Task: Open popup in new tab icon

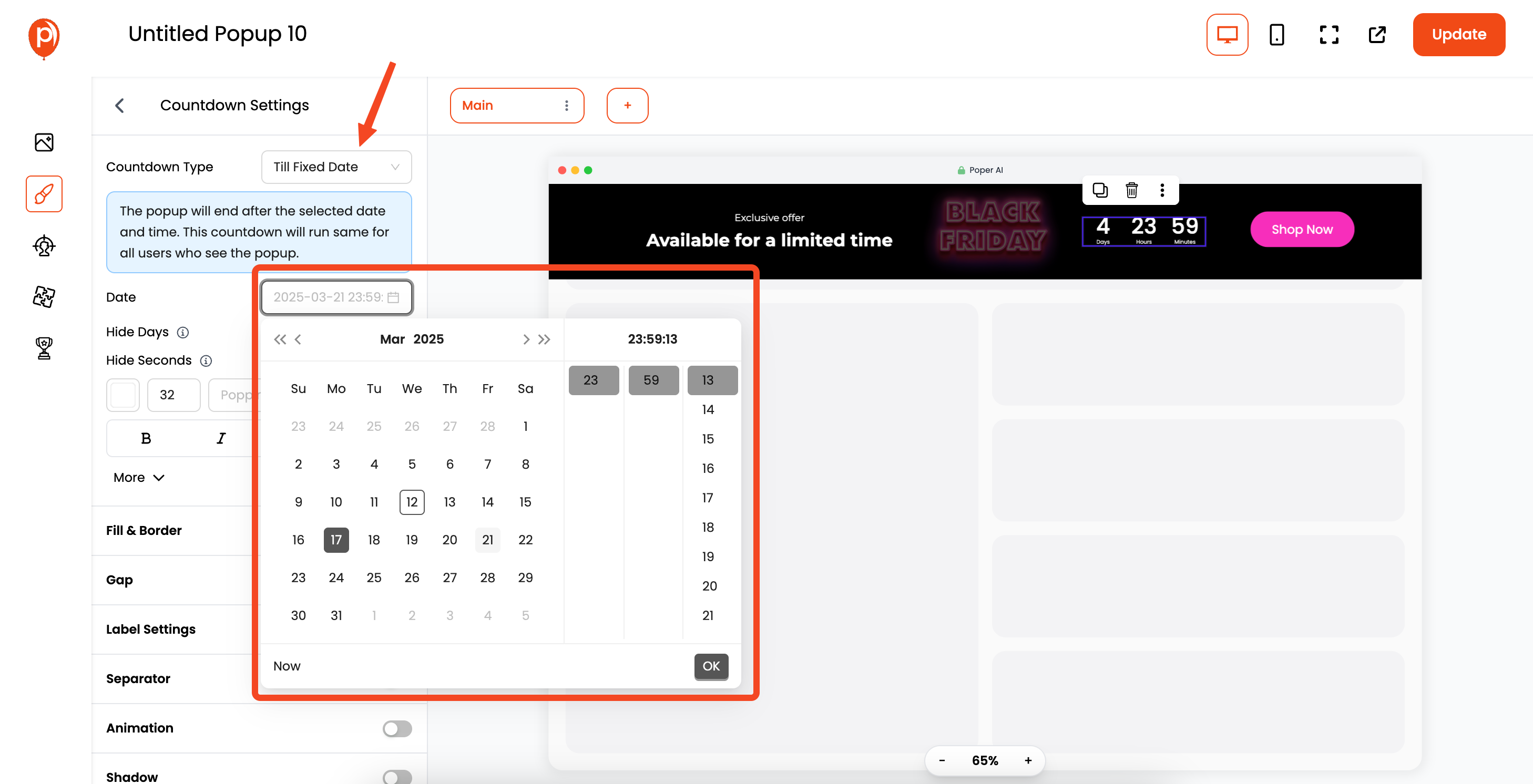Action: [x=1377, y=35]
